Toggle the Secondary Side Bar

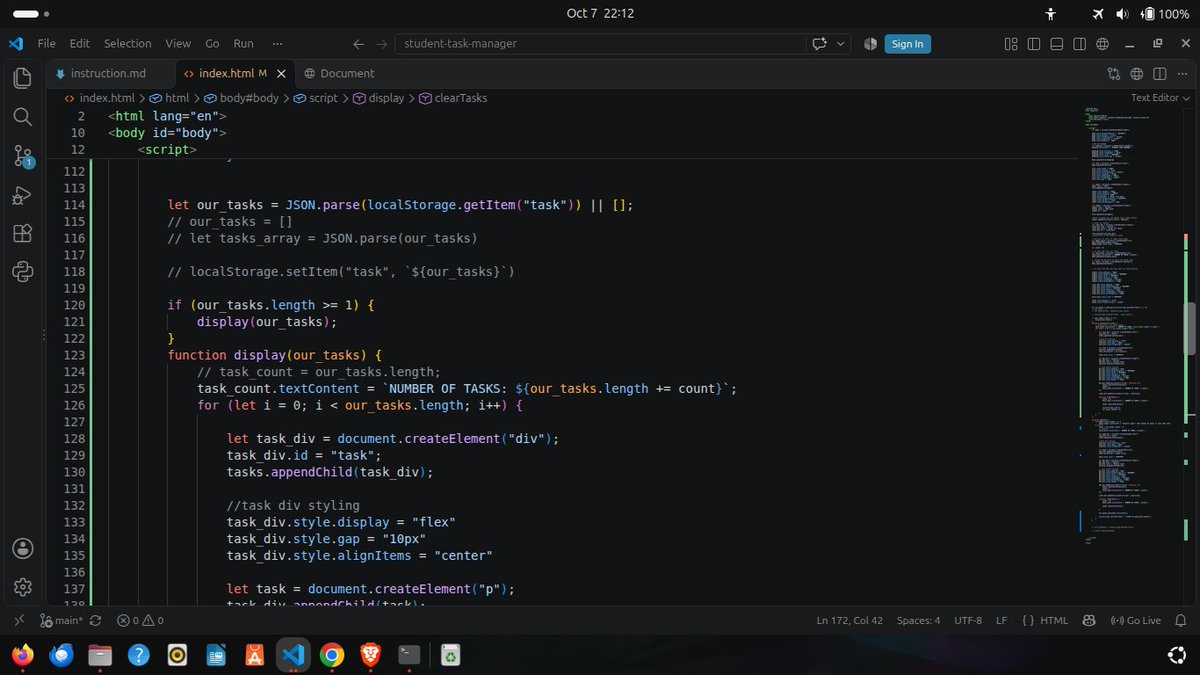pyautogui.click(x=1080, y=44)
